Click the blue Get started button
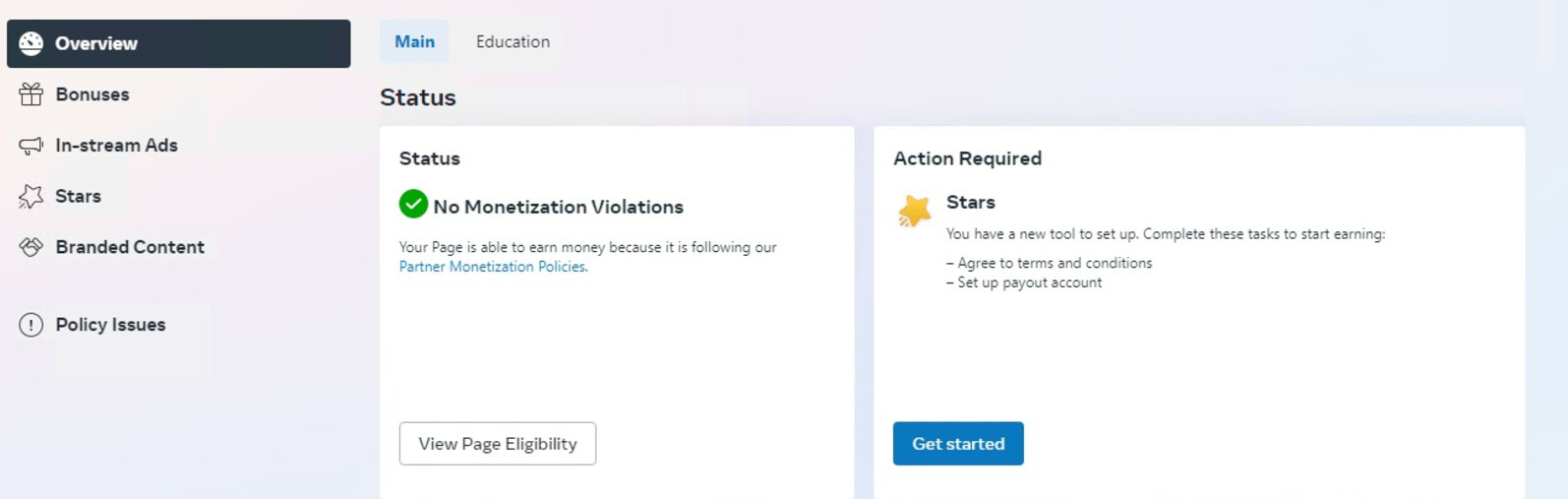The image size is (1568, 499). coord(958,444)
